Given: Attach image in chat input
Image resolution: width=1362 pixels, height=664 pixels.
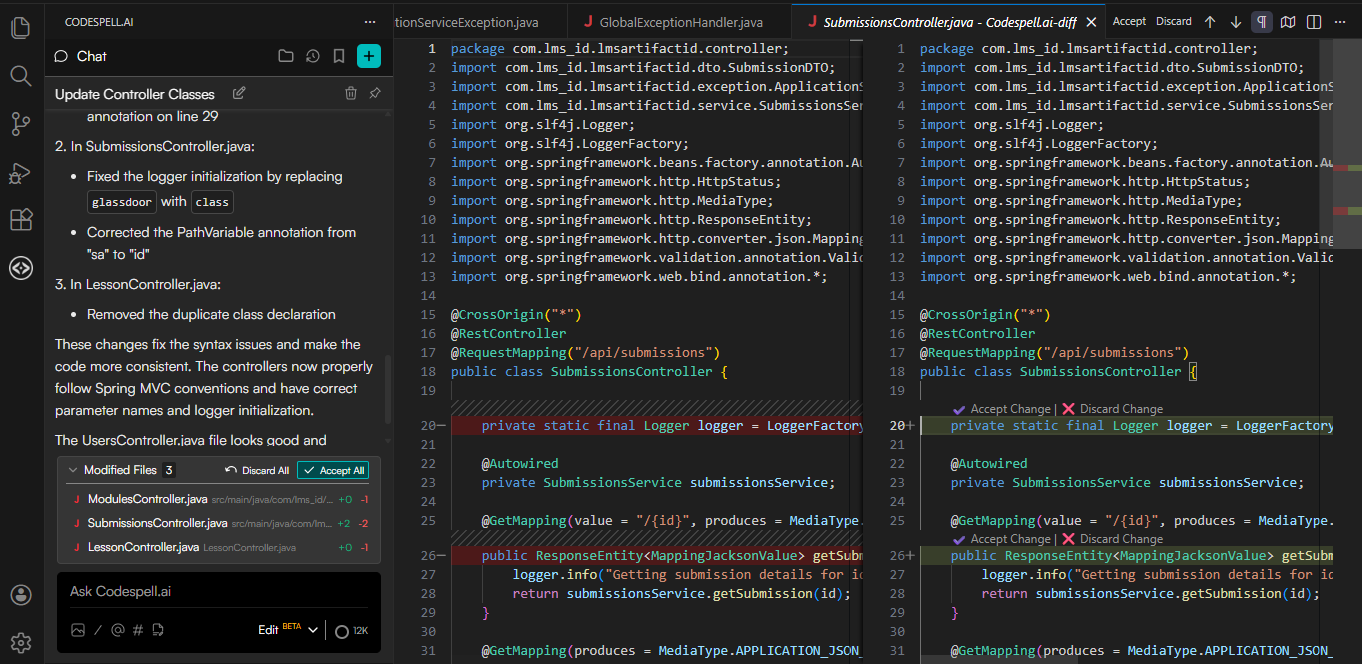Looking at the screenshot, I should pos(78,630).
